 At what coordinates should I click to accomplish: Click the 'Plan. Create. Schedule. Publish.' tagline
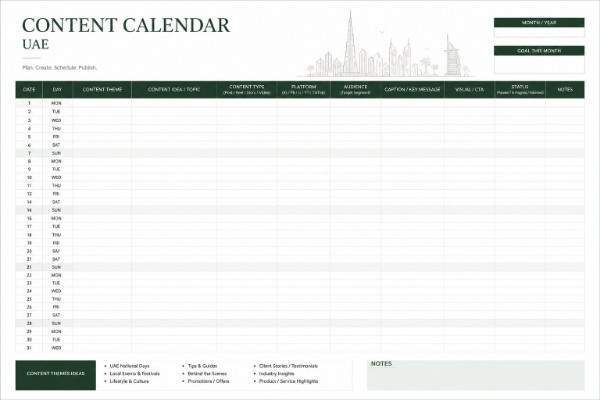click(59, 68)
